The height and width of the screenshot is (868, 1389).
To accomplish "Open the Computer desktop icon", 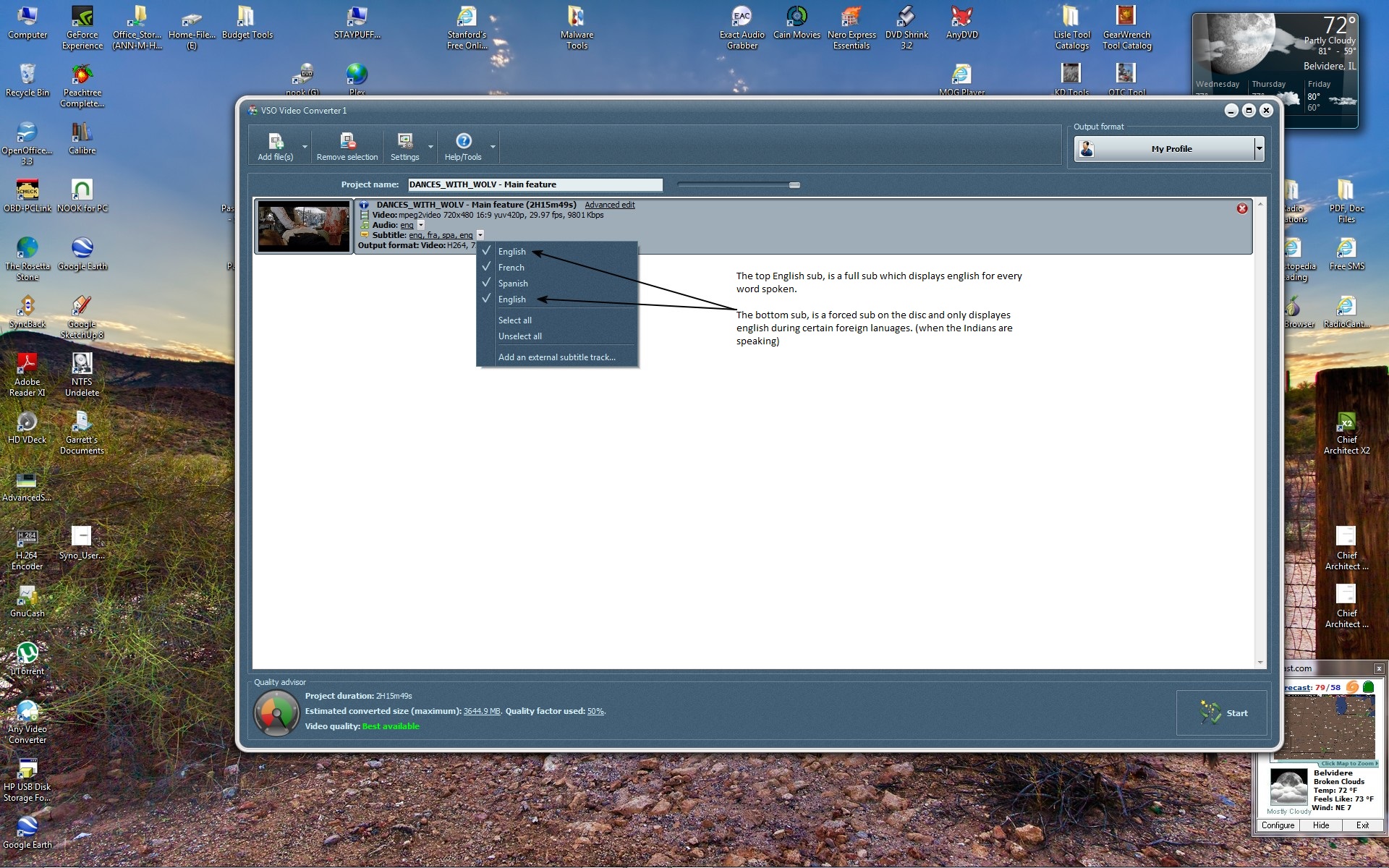I will (x=27, y=22).
